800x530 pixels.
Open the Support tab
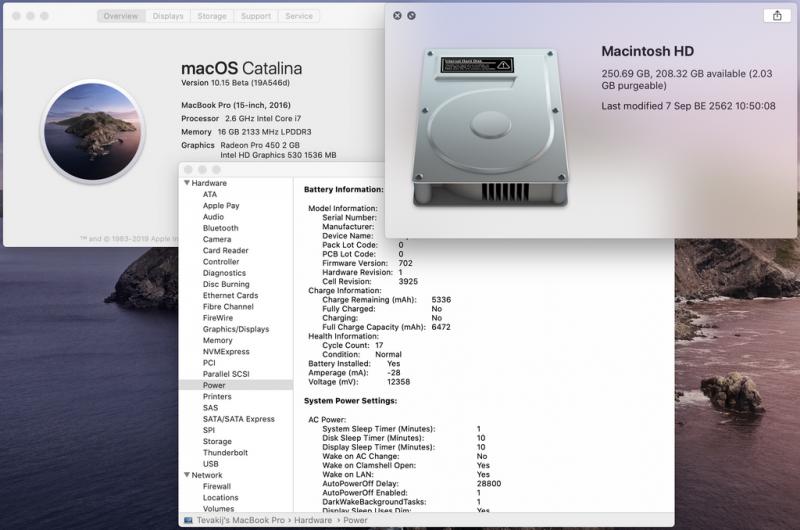coord(256,16)
